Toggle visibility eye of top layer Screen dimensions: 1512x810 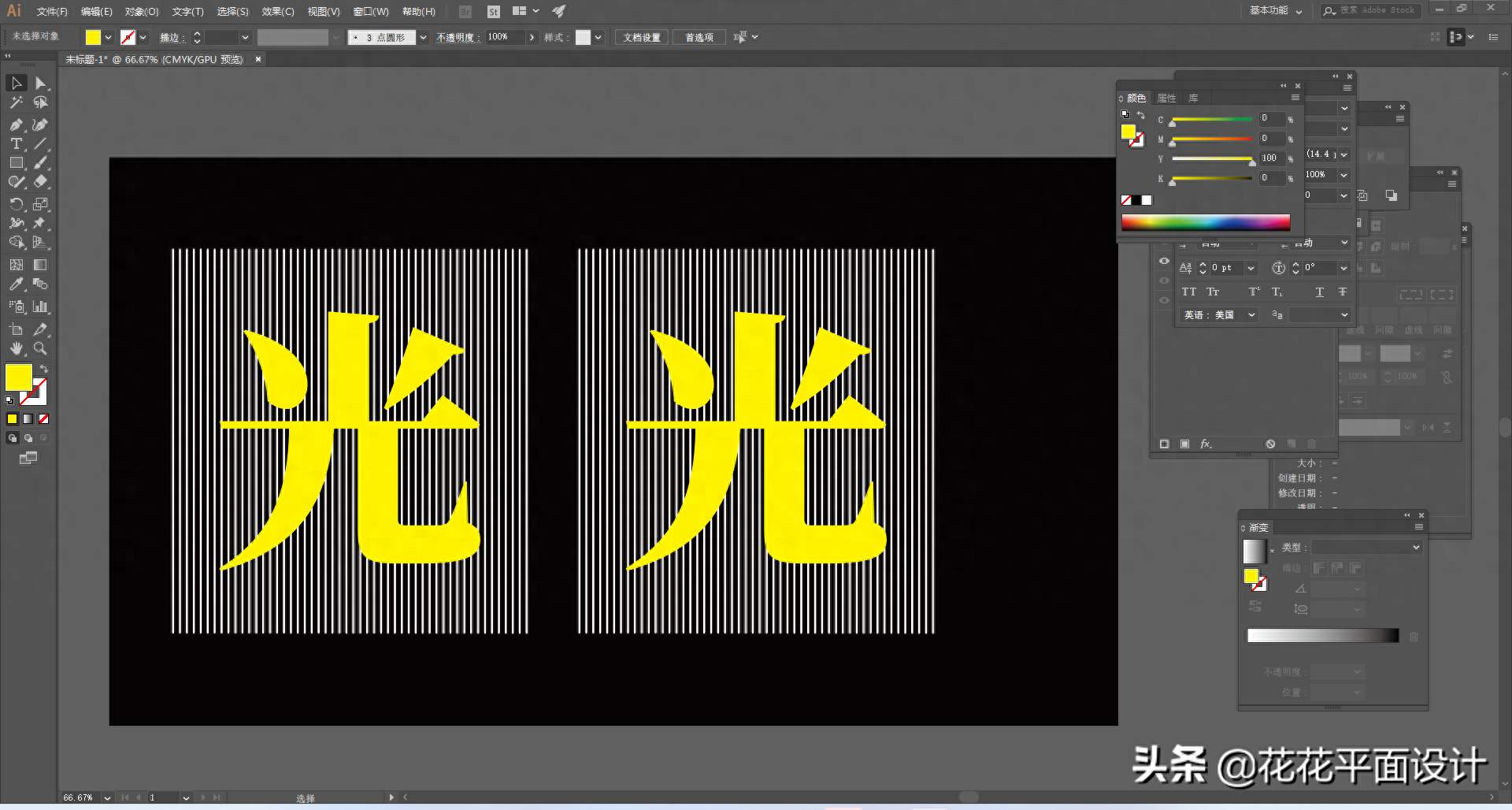[x=1164, y=261]
